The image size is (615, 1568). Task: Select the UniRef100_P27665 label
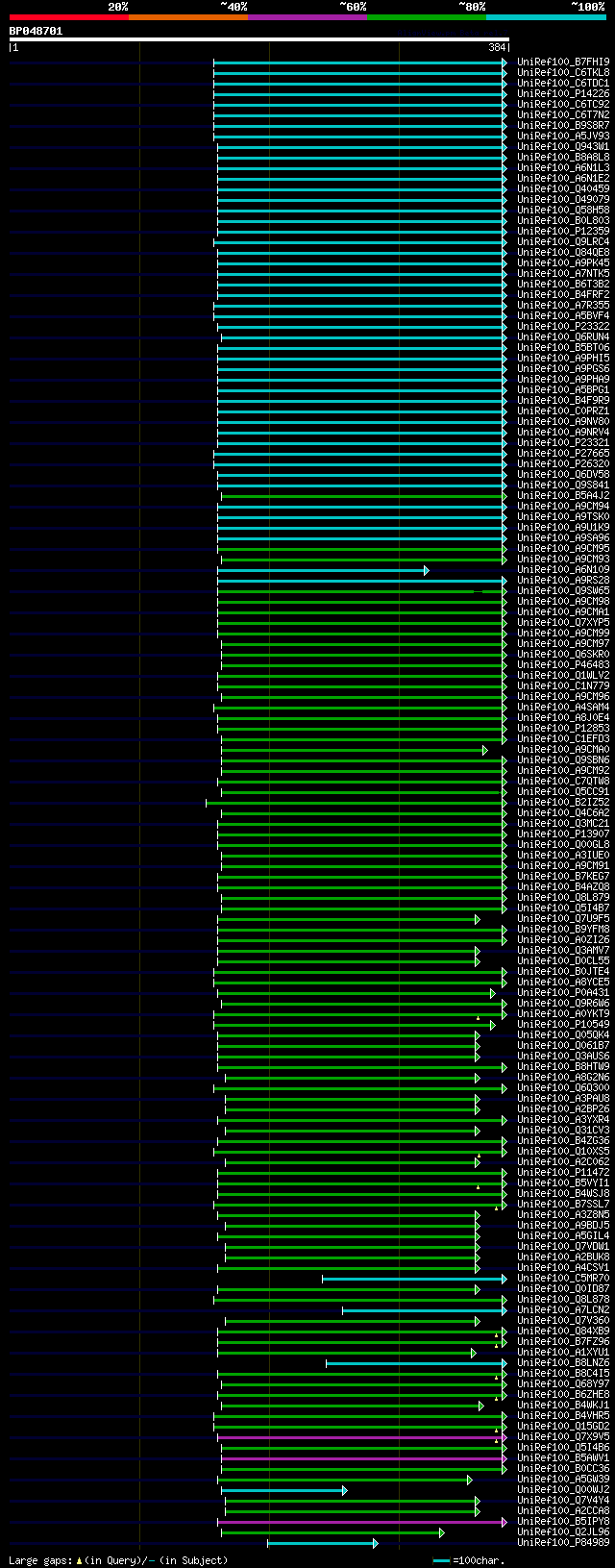(x=563, y=453)
